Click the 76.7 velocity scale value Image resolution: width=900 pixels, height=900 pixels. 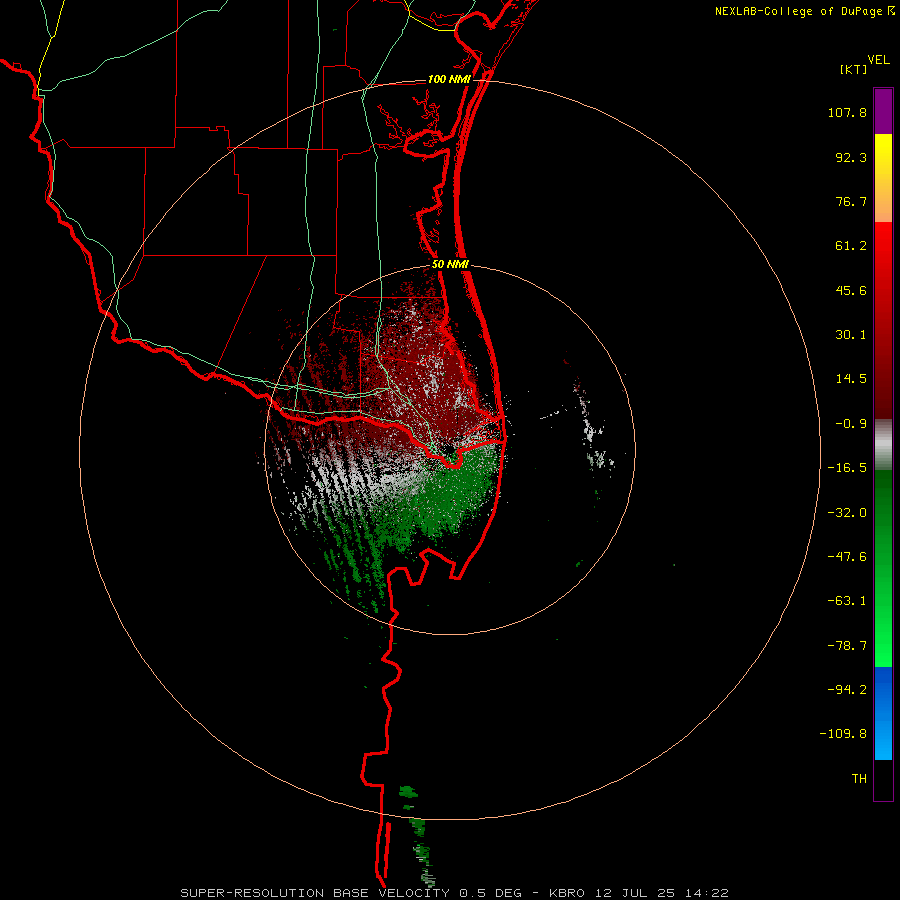851,201
